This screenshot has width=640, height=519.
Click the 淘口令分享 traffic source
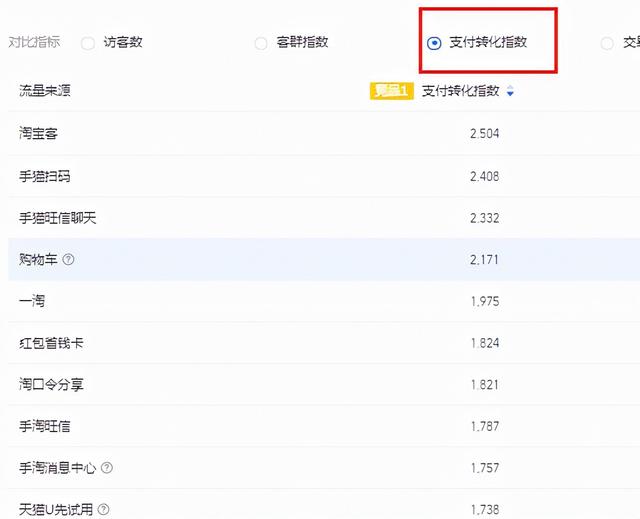coord(51,385)
